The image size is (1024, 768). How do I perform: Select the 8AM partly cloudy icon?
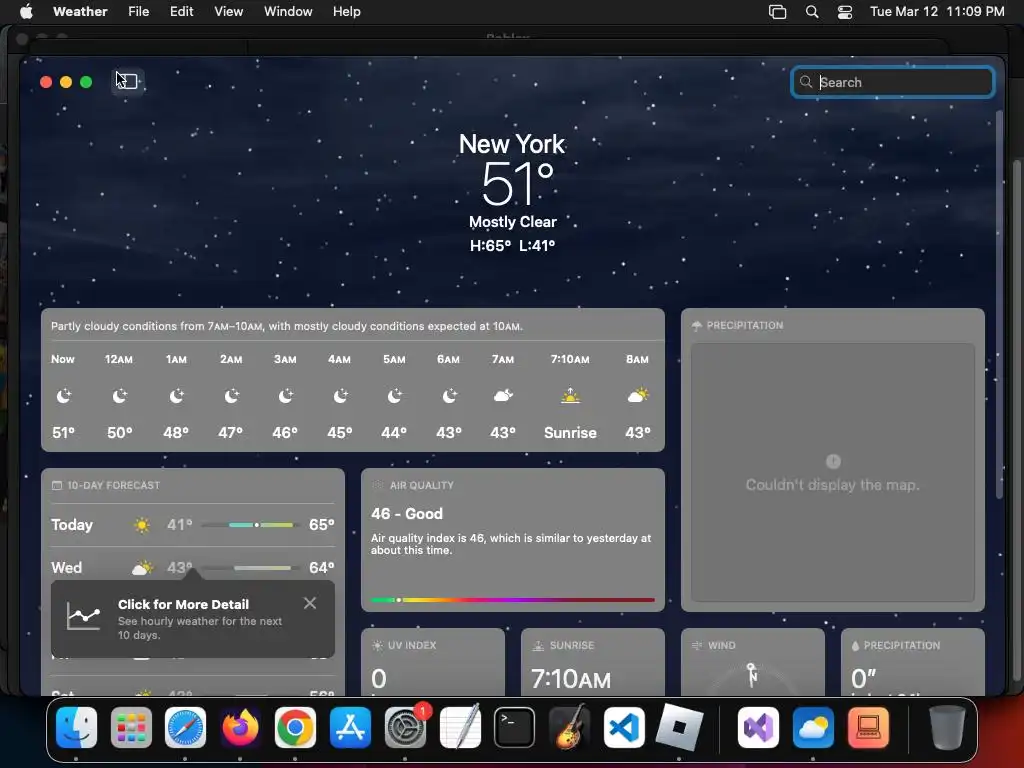tap(638, 395)
